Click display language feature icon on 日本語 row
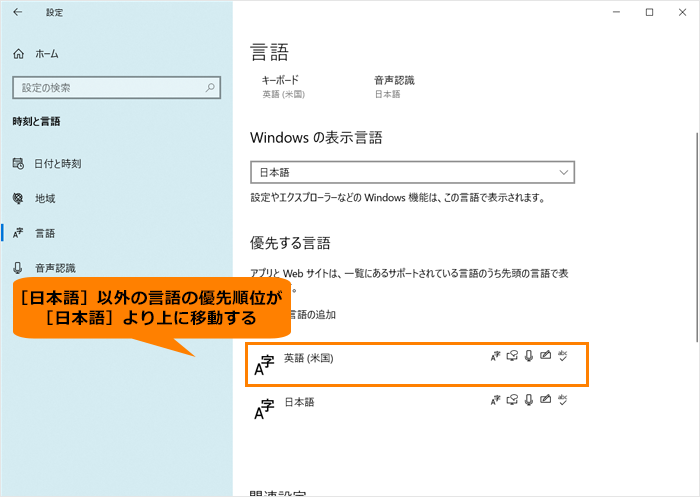This screenshot has height=497, width=700. pos(496,400)
